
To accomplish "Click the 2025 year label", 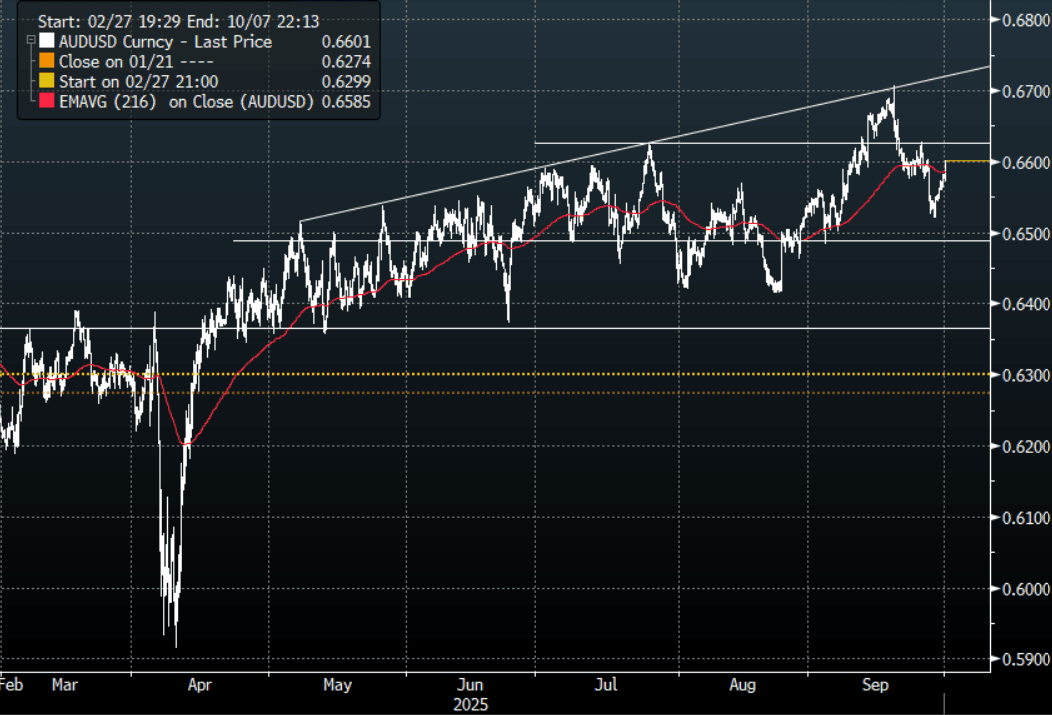I will pyautogui.click(x=470, y=705).
